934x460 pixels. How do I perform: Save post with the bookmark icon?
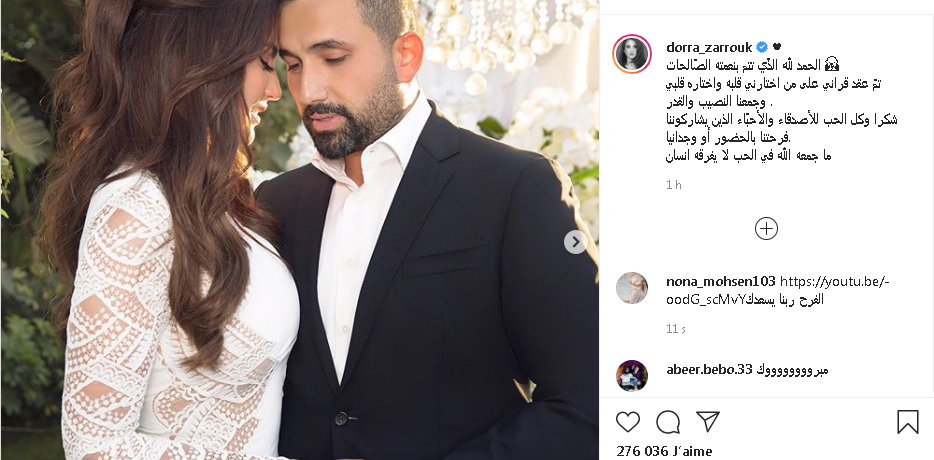[x=908, y=422]
